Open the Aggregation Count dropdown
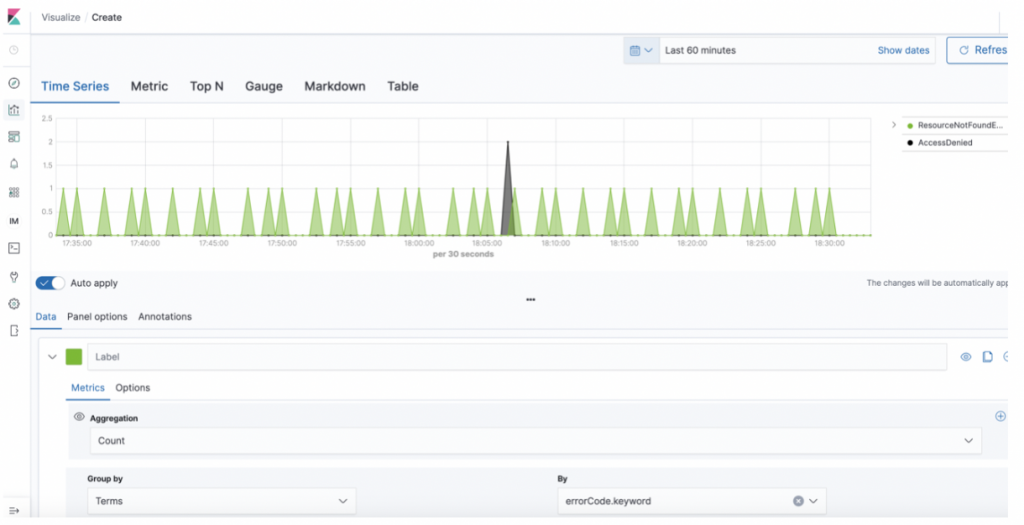The height and width of the screenshot is (525, 1024). [534, 440]
